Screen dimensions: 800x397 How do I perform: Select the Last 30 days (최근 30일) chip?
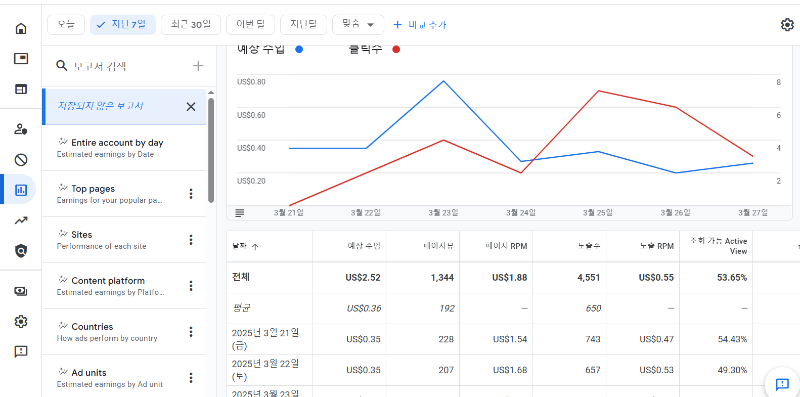190,24
